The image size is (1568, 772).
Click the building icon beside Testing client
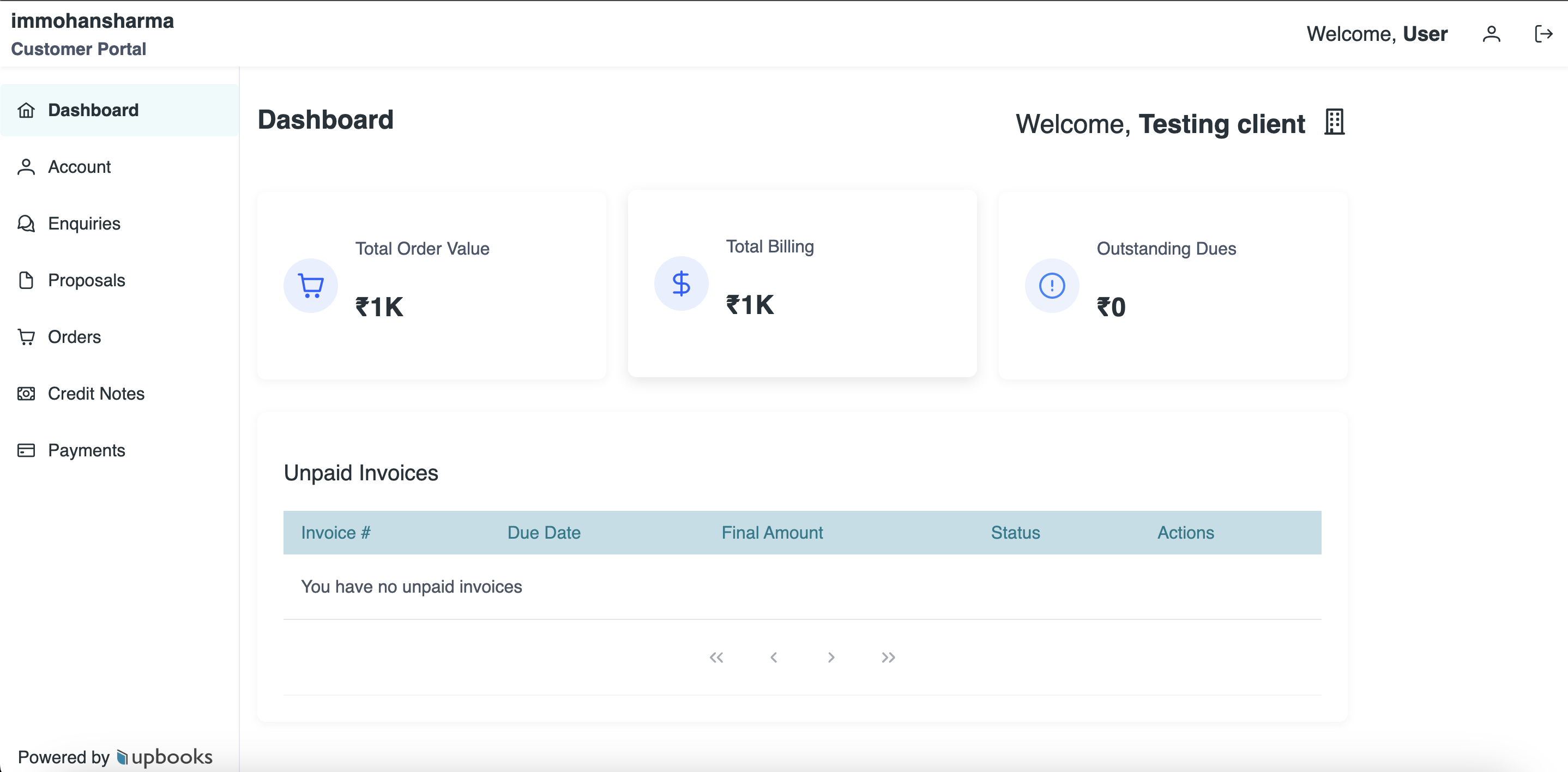tap(1334, 122)
